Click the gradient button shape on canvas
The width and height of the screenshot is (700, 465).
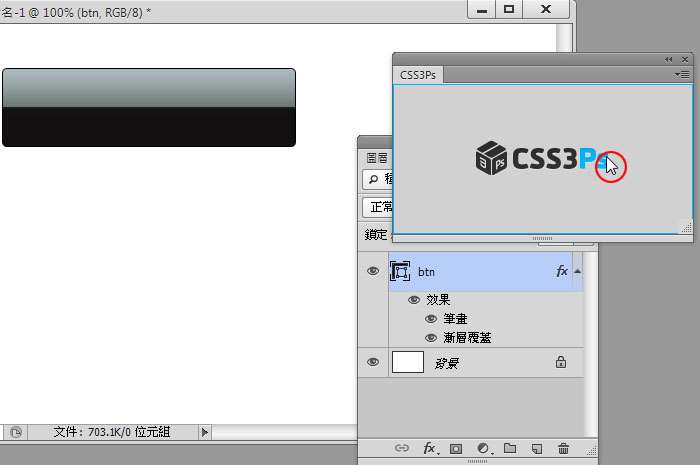point(149,107)
